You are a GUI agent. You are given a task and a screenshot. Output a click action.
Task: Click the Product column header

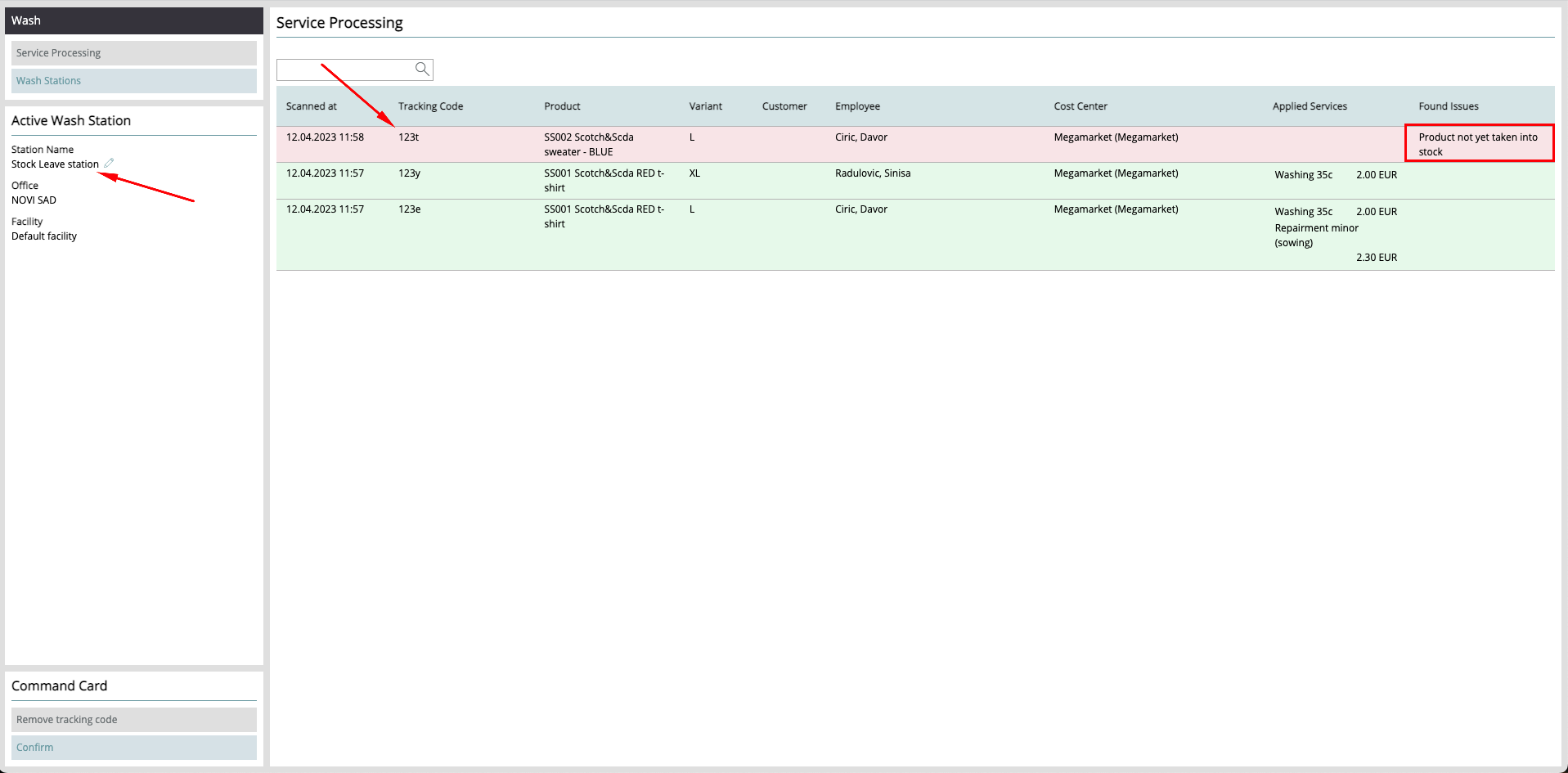coord(562,106)
